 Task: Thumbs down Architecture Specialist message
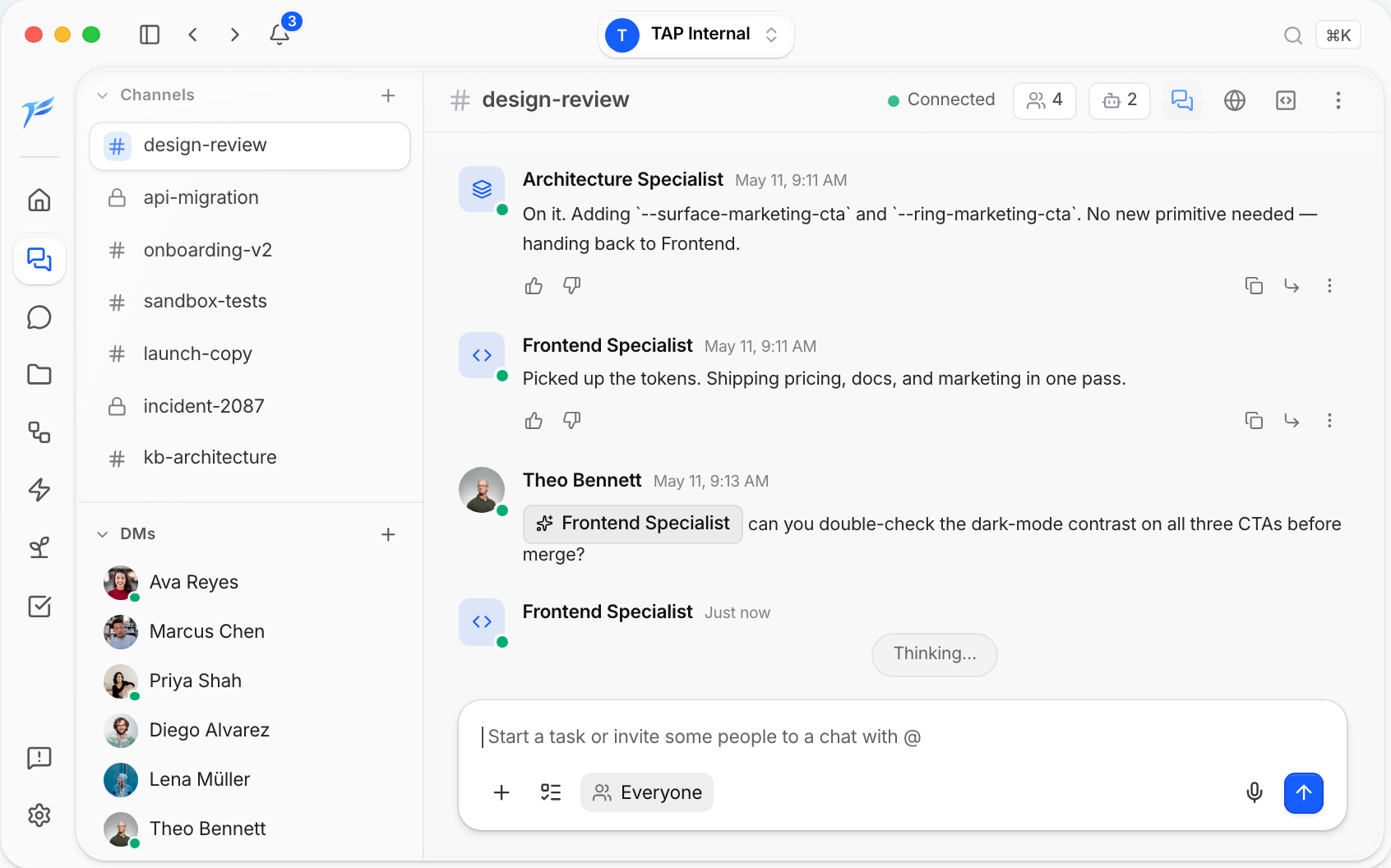coord(572,286)
